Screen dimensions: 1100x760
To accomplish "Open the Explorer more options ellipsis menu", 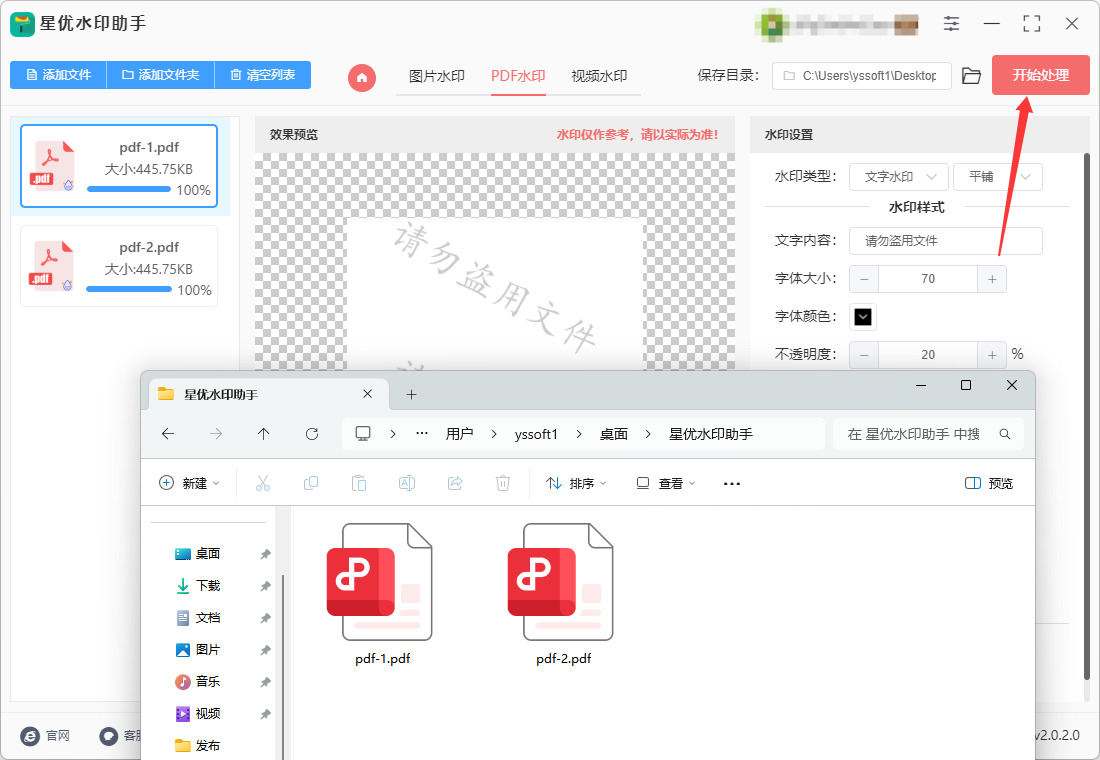I will coord(732,484).
